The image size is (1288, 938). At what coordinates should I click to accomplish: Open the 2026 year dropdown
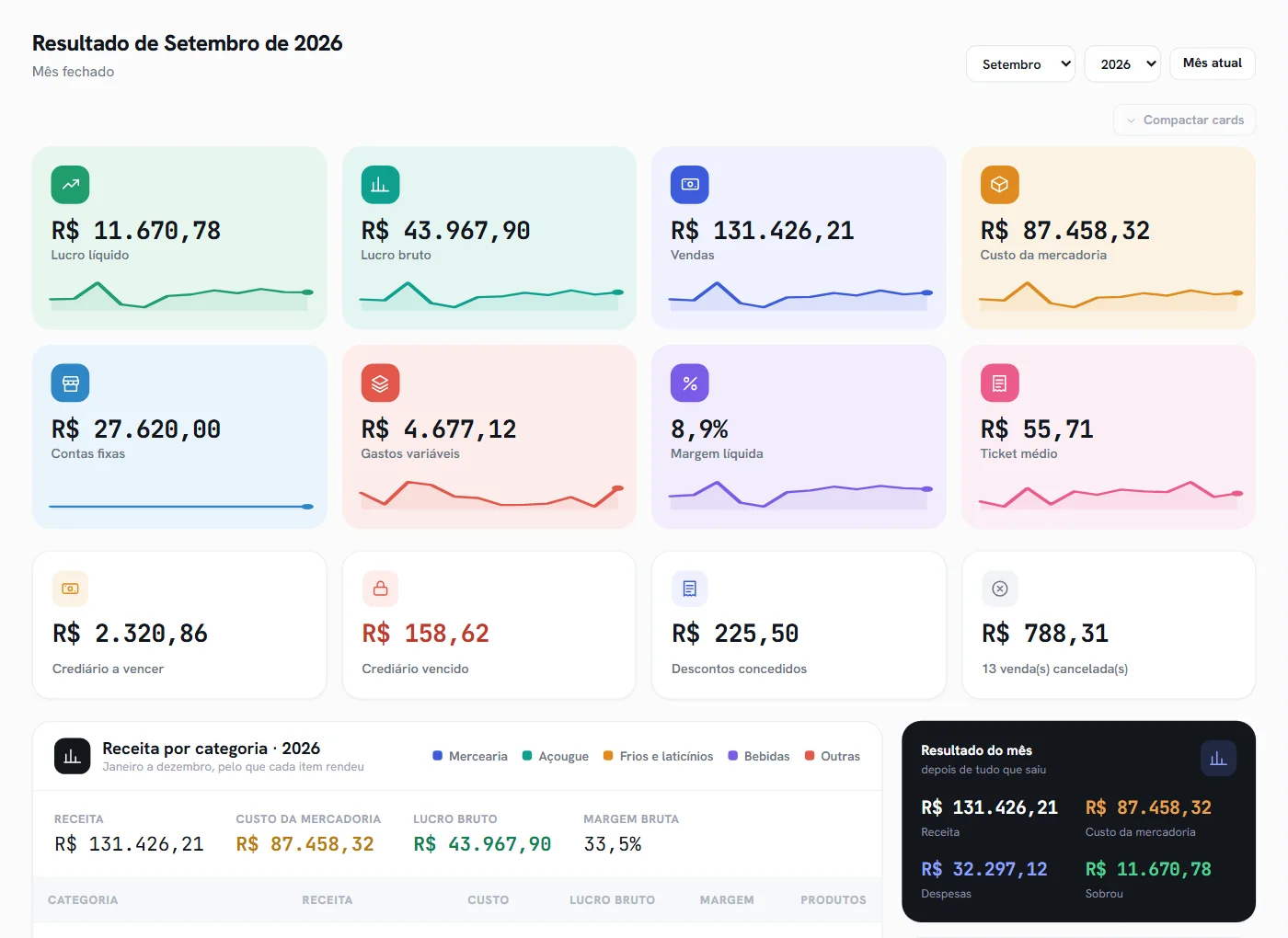pyautogui.click(x=1122, y=64)
